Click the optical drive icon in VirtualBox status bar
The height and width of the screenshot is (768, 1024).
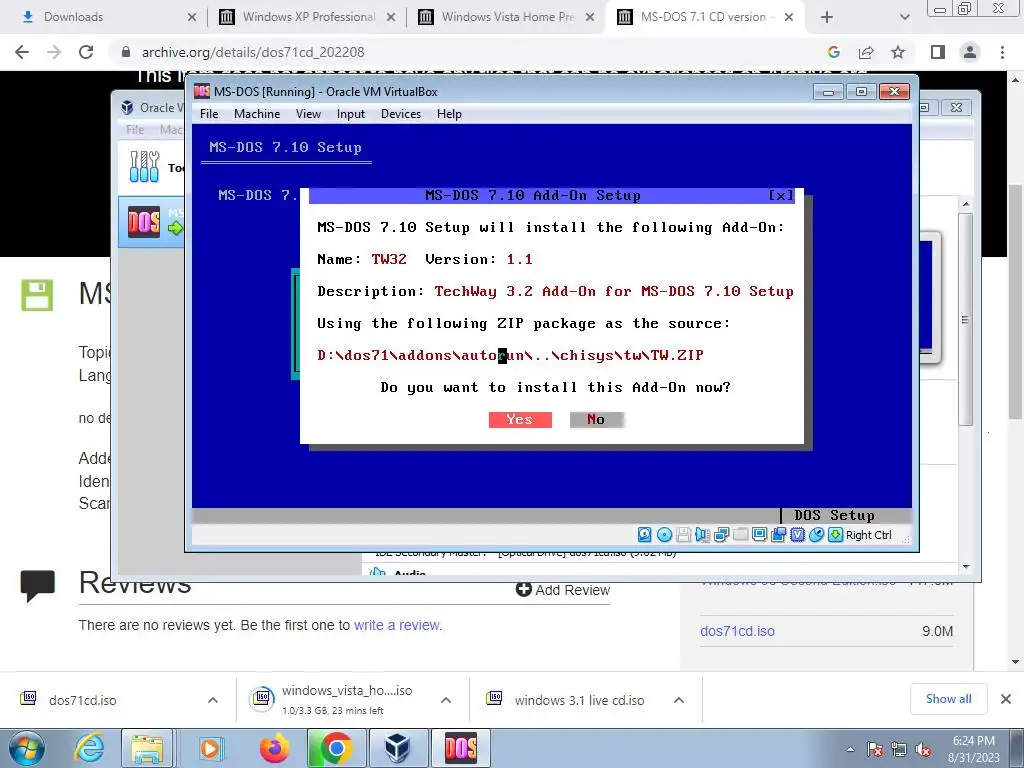[x=664, y=535]
